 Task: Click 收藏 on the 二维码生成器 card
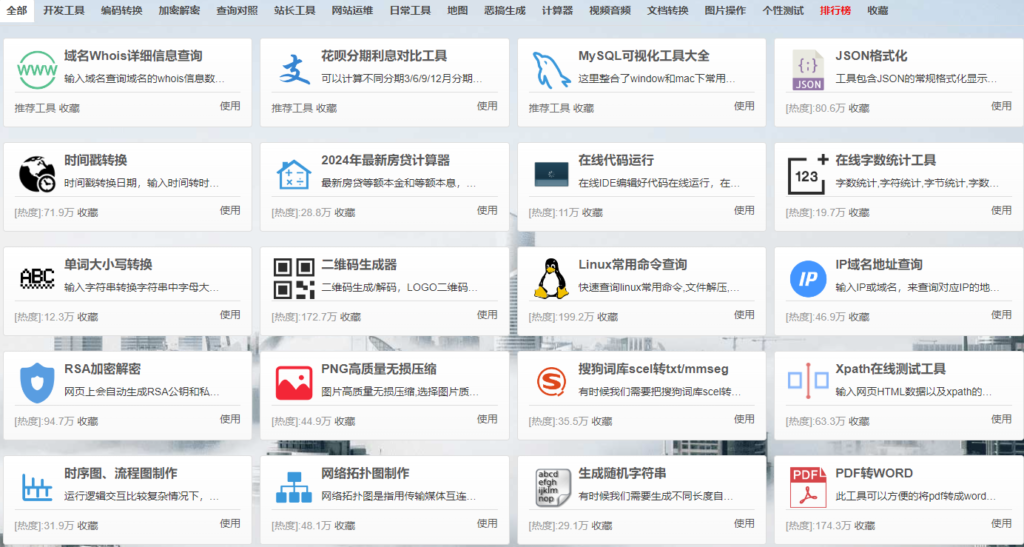coord(350,317)
